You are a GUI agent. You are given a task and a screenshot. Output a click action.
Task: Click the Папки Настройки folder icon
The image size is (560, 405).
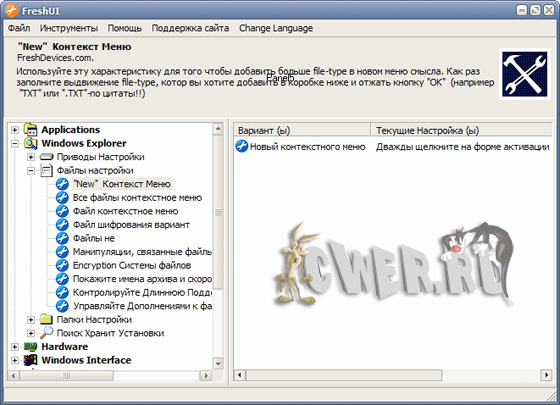[46, 319]
